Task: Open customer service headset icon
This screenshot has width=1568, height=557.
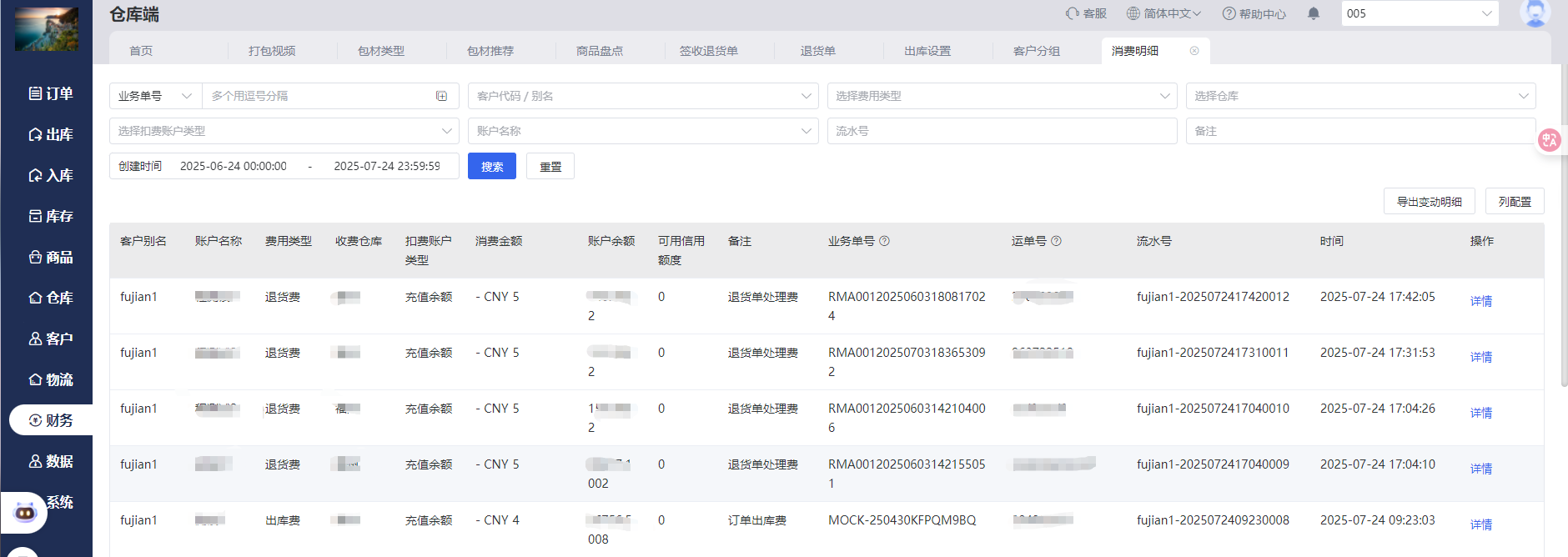Action: point(1073,13)
